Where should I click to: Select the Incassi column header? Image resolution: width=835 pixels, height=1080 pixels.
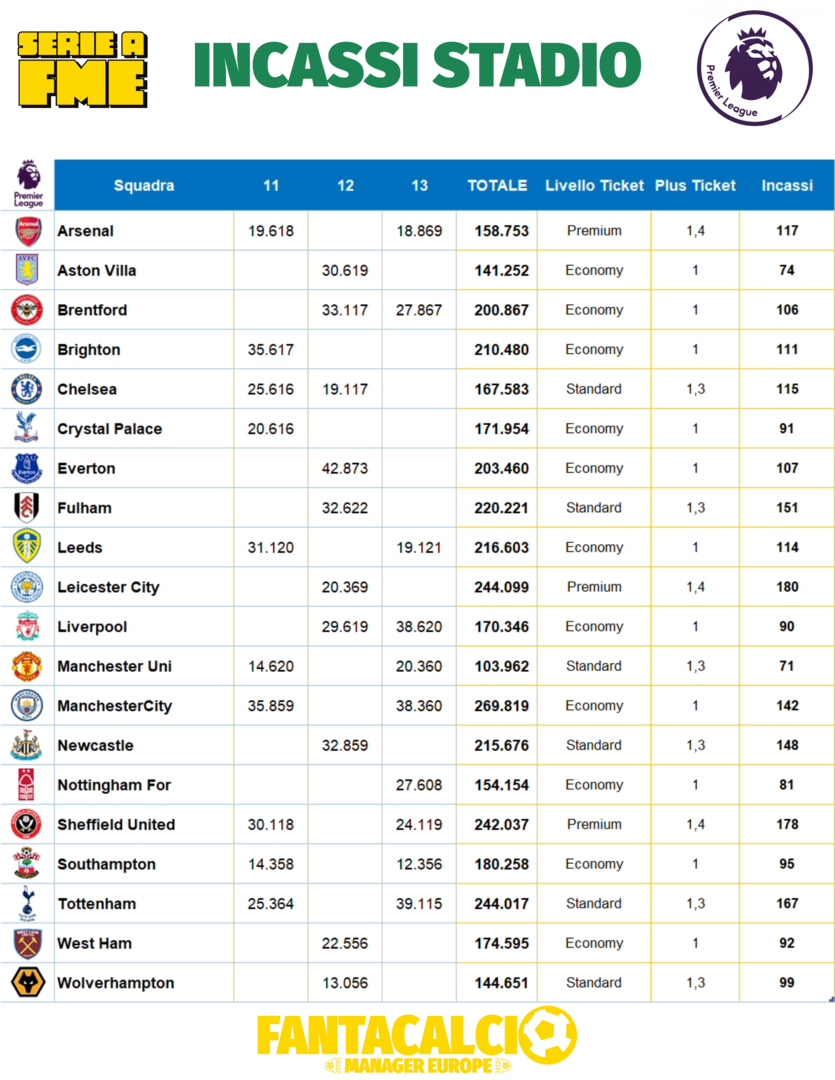click(787, 185)
